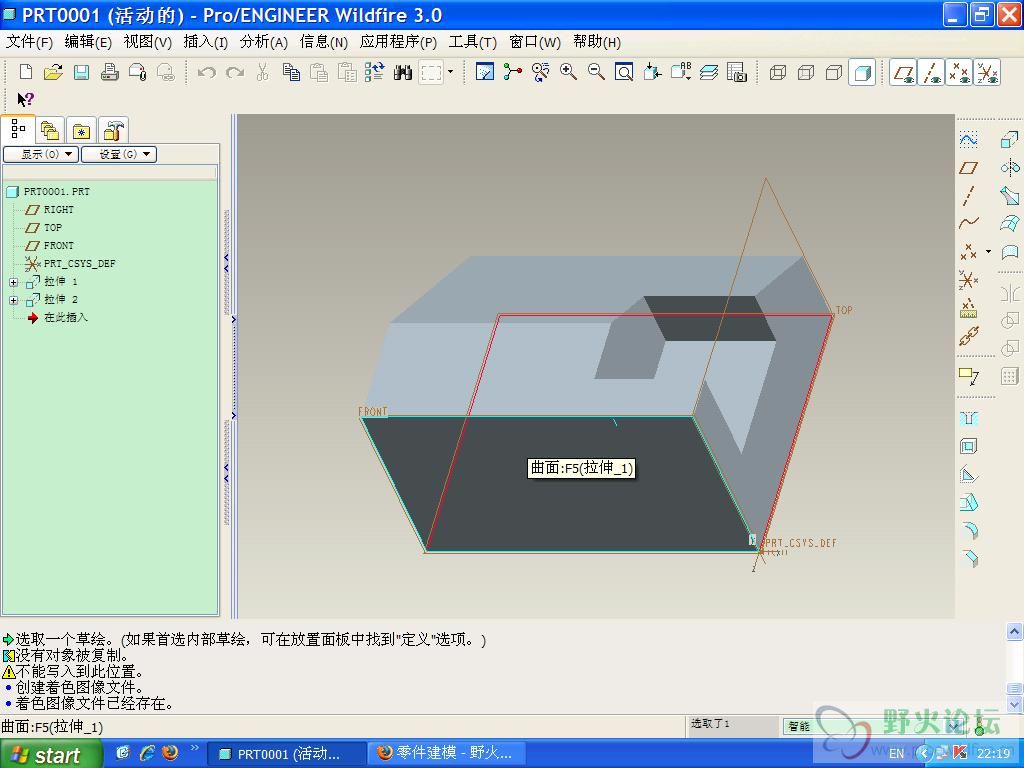
Task: Switch to no hidden display mode
Action: (834, 72)
